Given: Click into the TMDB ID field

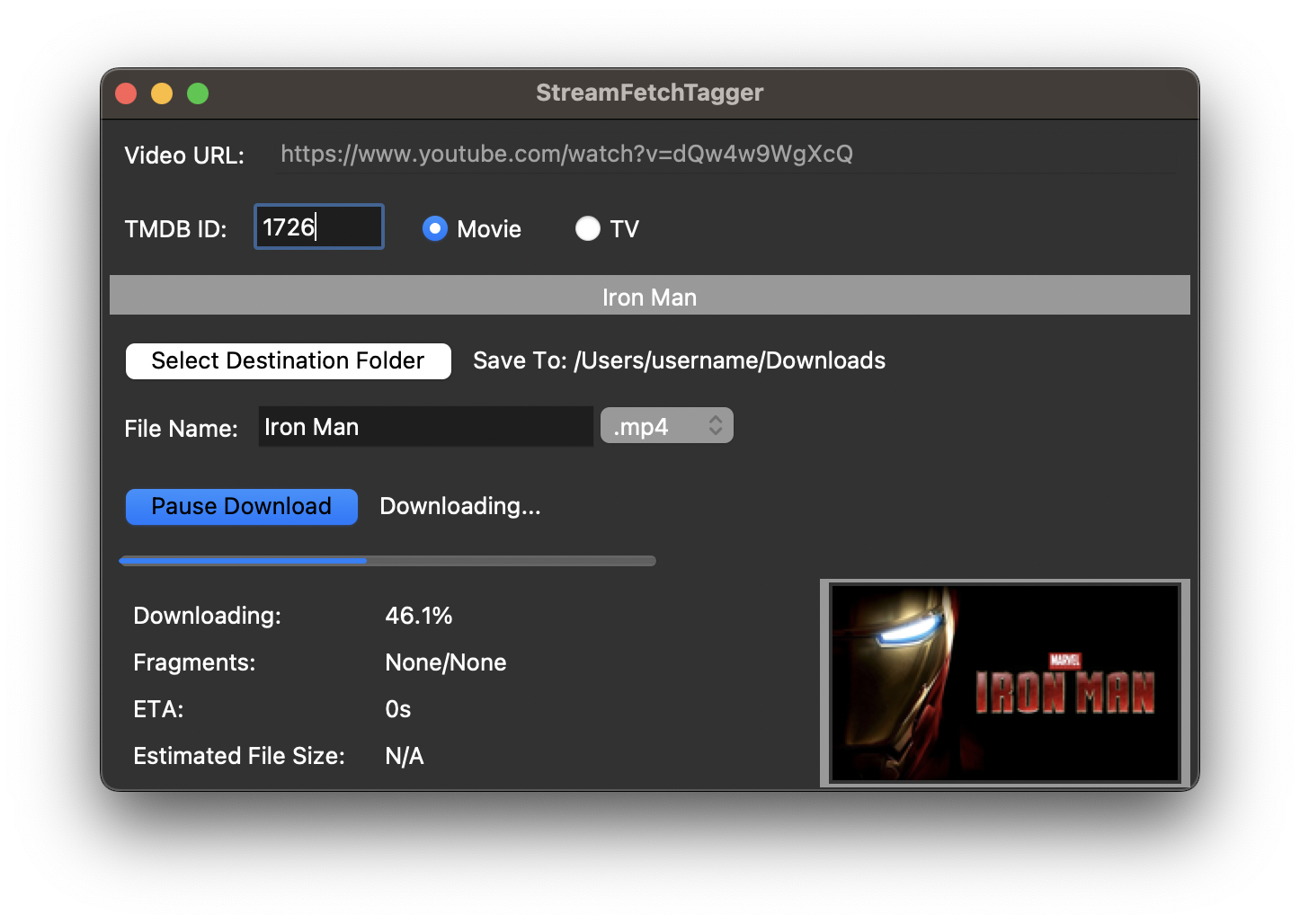Looking at the screenshot, I should [319, 227].
